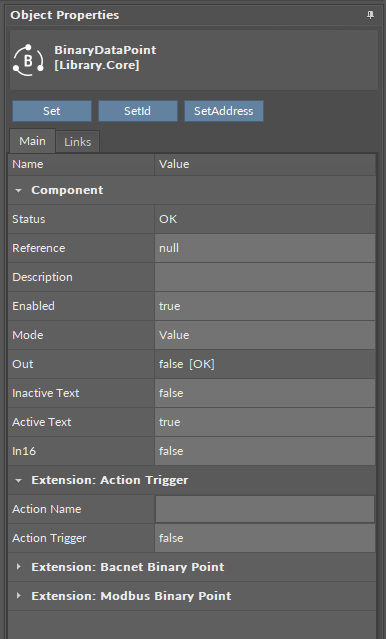The width and height of the screenshot is (386, 639).
Task: Toggle the In16 value field
Action: point(265,451)
